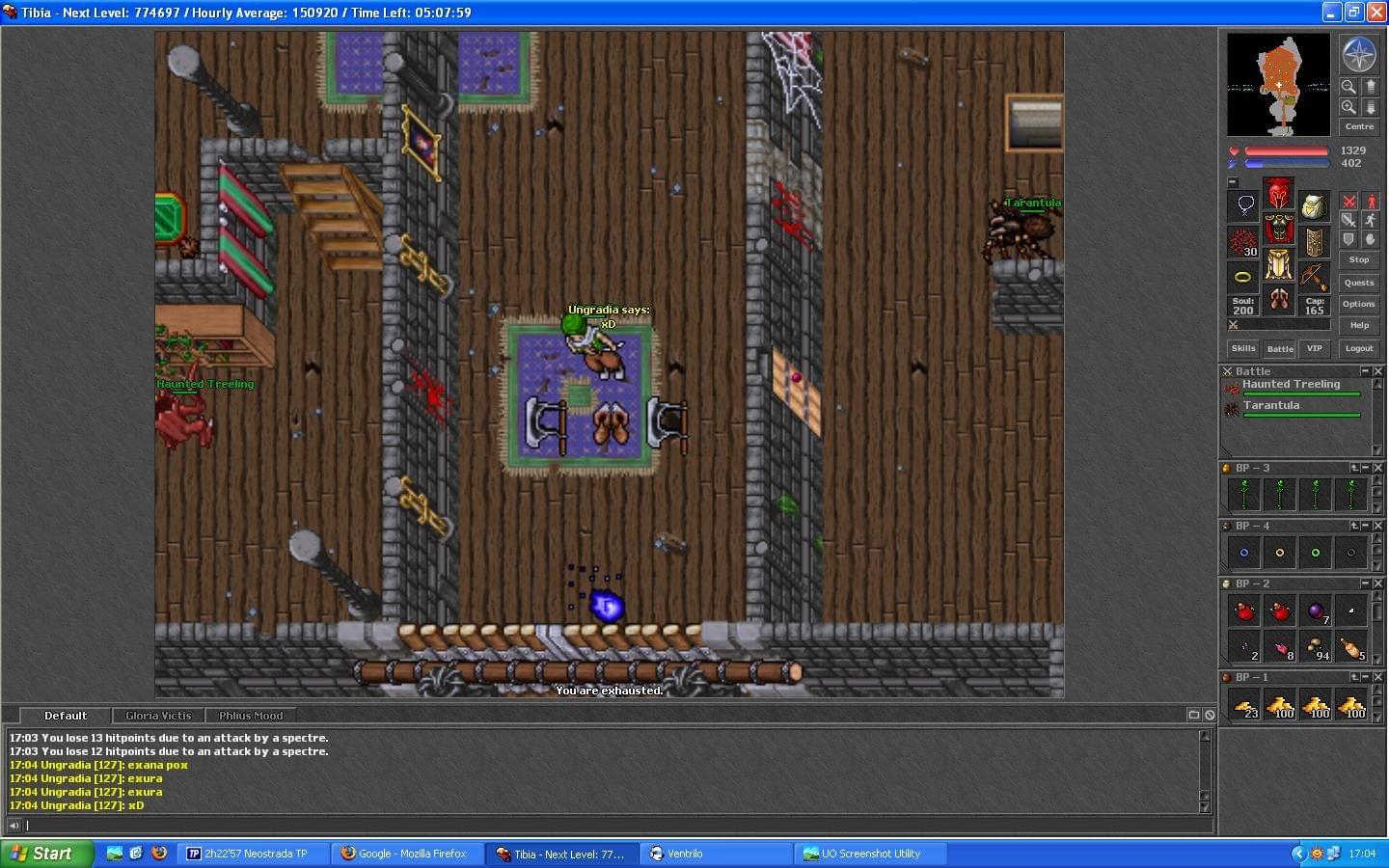The width and height of the screenshot is (1389, 868).
Task: Click the first red potion in BP – 2
Action: [x=1244, y=610]
